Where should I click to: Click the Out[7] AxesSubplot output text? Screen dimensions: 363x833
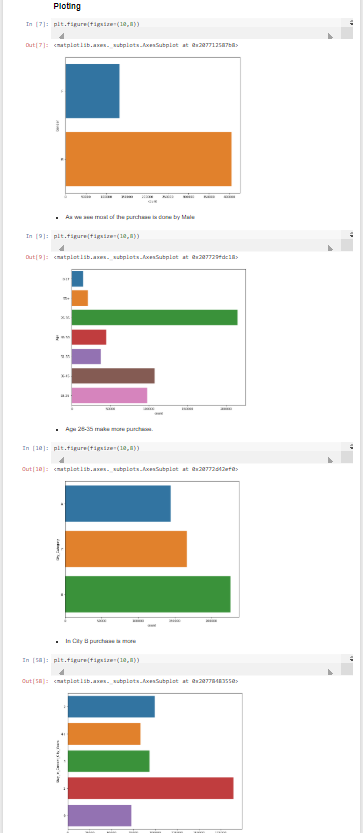[146, 45]
